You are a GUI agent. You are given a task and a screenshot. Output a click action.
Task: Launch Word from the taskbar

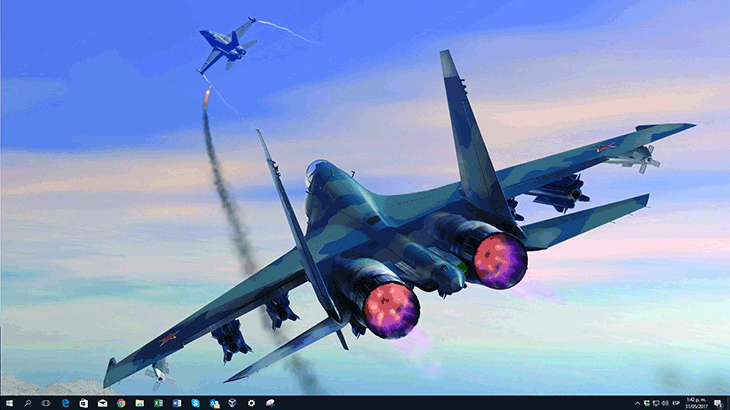177,403
